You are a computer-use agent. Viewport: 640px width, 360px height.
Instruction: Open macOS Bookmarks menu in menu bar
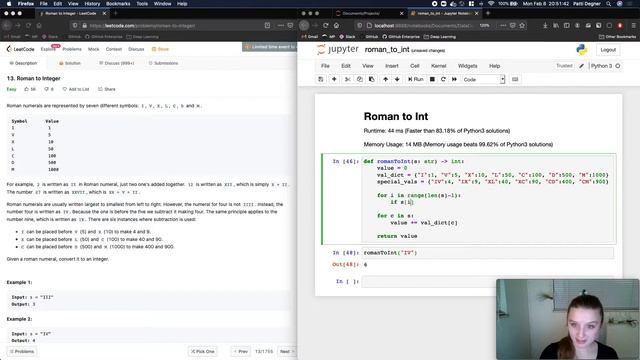tap(118, 4)
